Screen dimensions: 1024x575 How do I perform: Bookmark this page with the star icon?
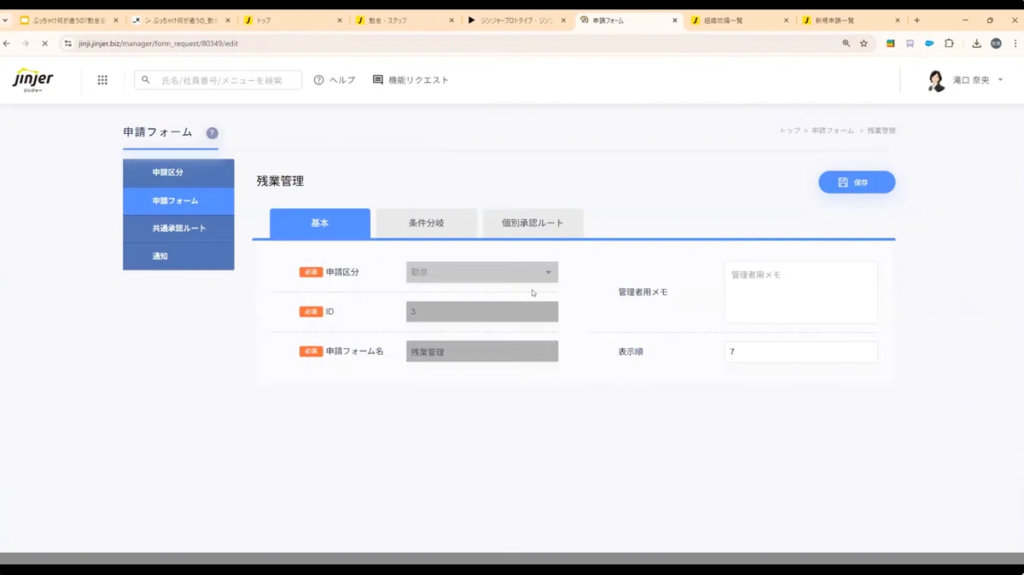point(864,44)
